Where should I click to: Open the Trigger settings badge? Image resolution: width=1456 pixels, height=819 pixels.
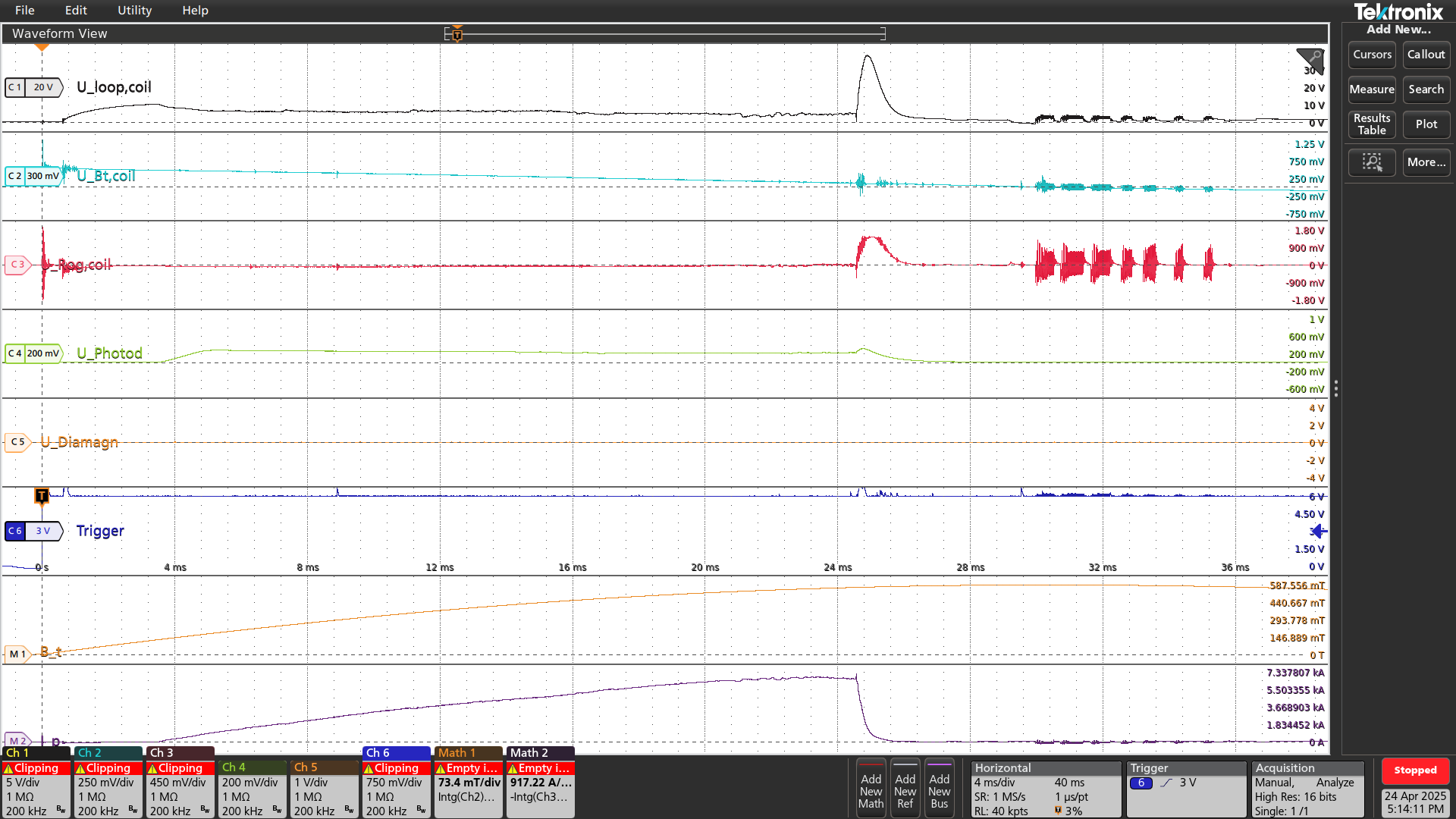(x=1186, y=789)
